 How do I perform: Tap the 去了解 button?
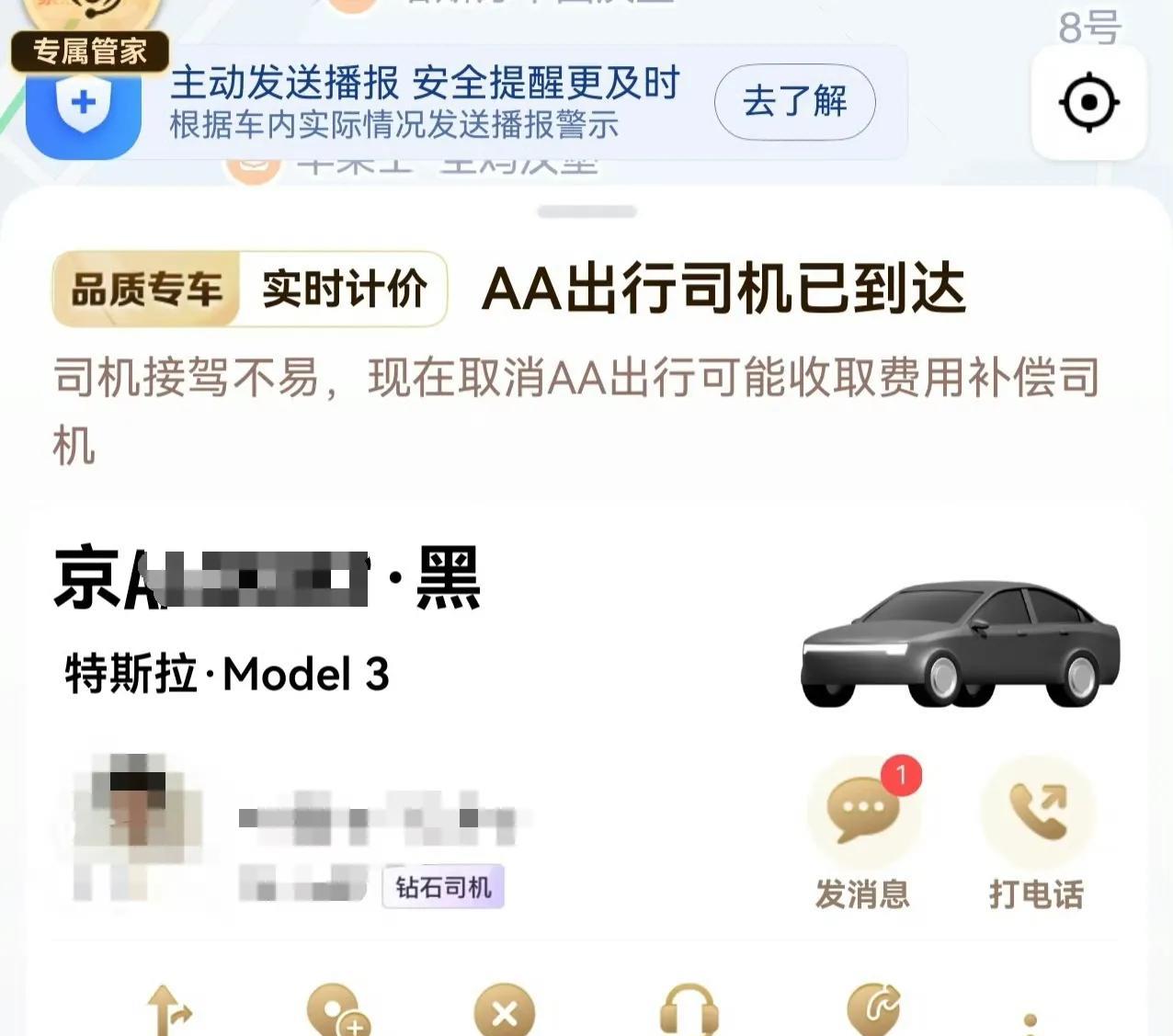tap(795, 101)
